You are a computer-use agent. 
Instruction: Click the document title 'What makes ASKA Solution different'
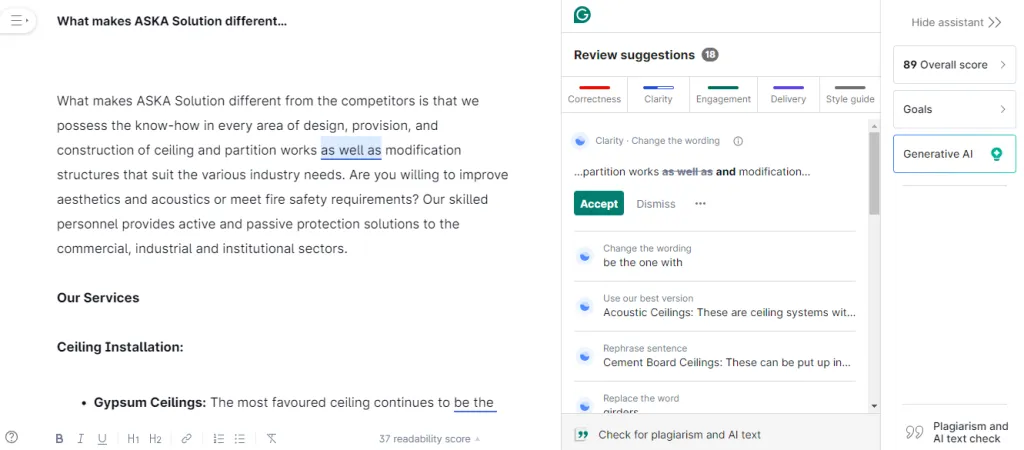pyautogui.click(x=172, y=21)
